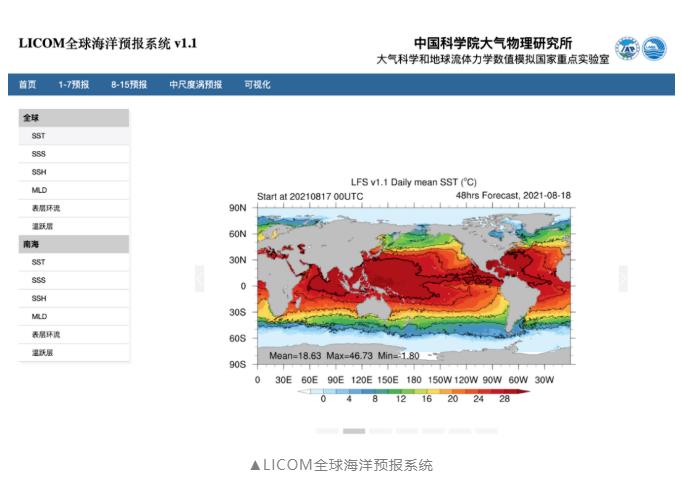Click the 大气科学和地球流体力学数值模拟国家重点实验室 subtitle
The height and width of the screenshot is (497, 681).
[493, 59]
